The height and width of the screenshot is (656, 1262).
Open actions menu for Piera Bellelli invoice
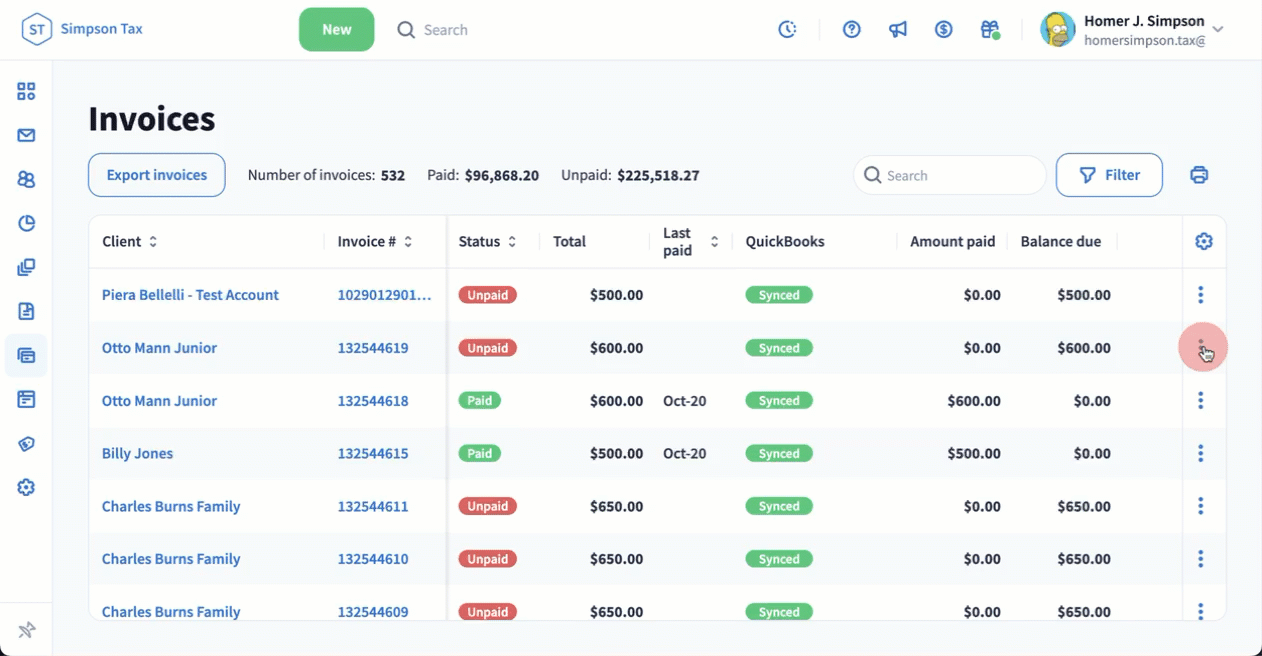(1200, 295)
